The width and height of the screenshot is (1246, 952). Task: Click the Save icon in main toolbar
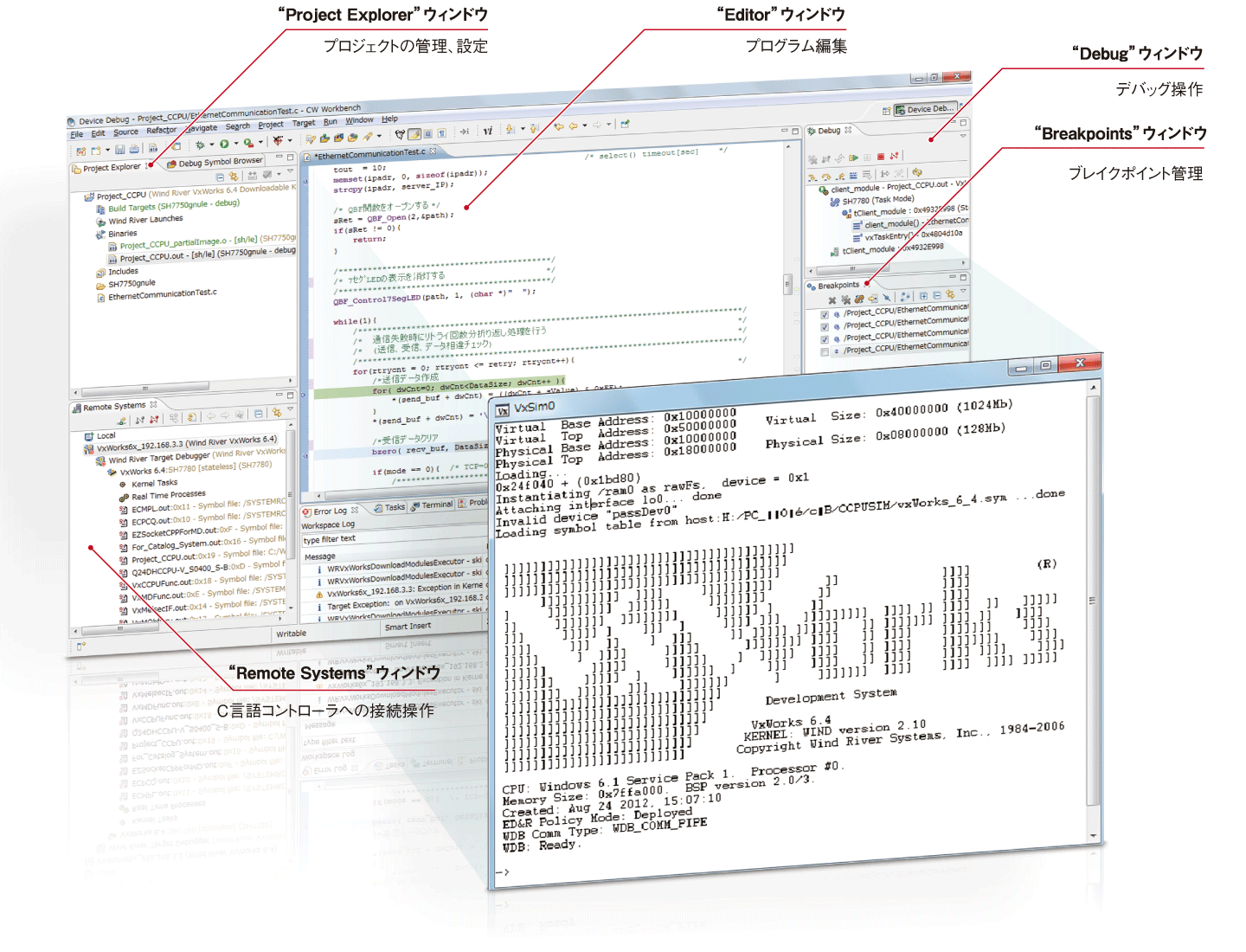120,150
